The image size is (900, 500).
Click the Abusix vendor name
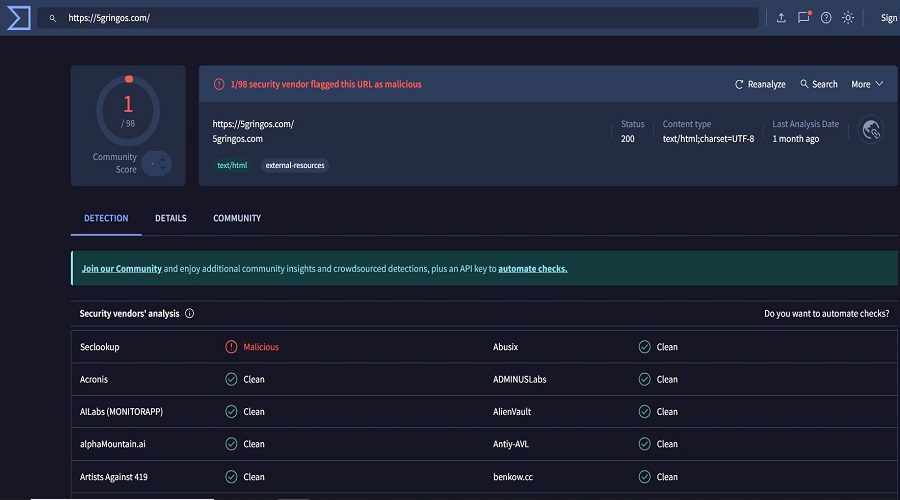[x=505, y=347]
